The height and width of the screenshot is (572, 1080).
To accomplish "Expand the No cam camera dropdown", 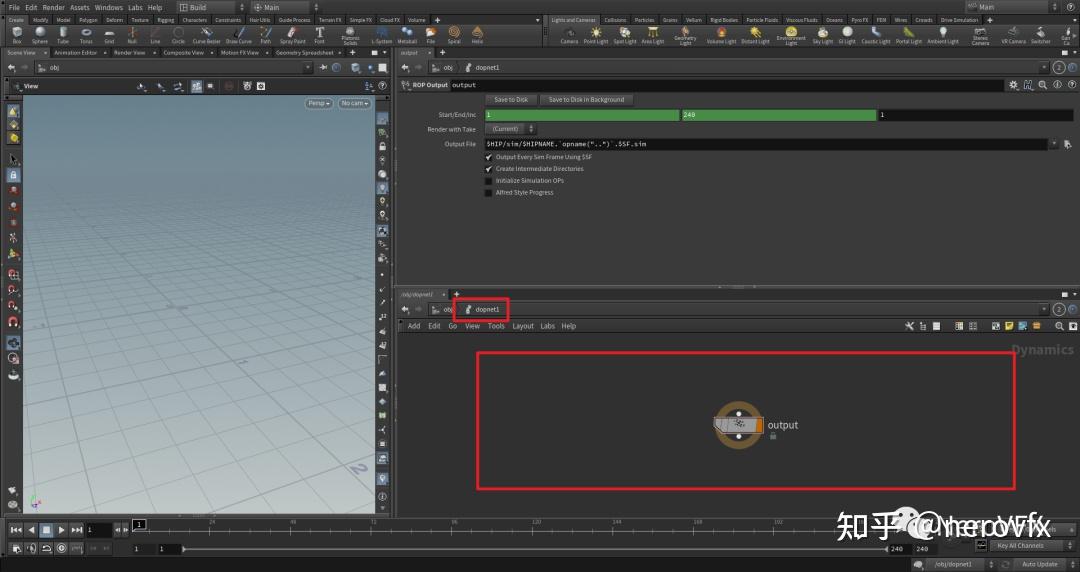I will (x=354, y=103).
